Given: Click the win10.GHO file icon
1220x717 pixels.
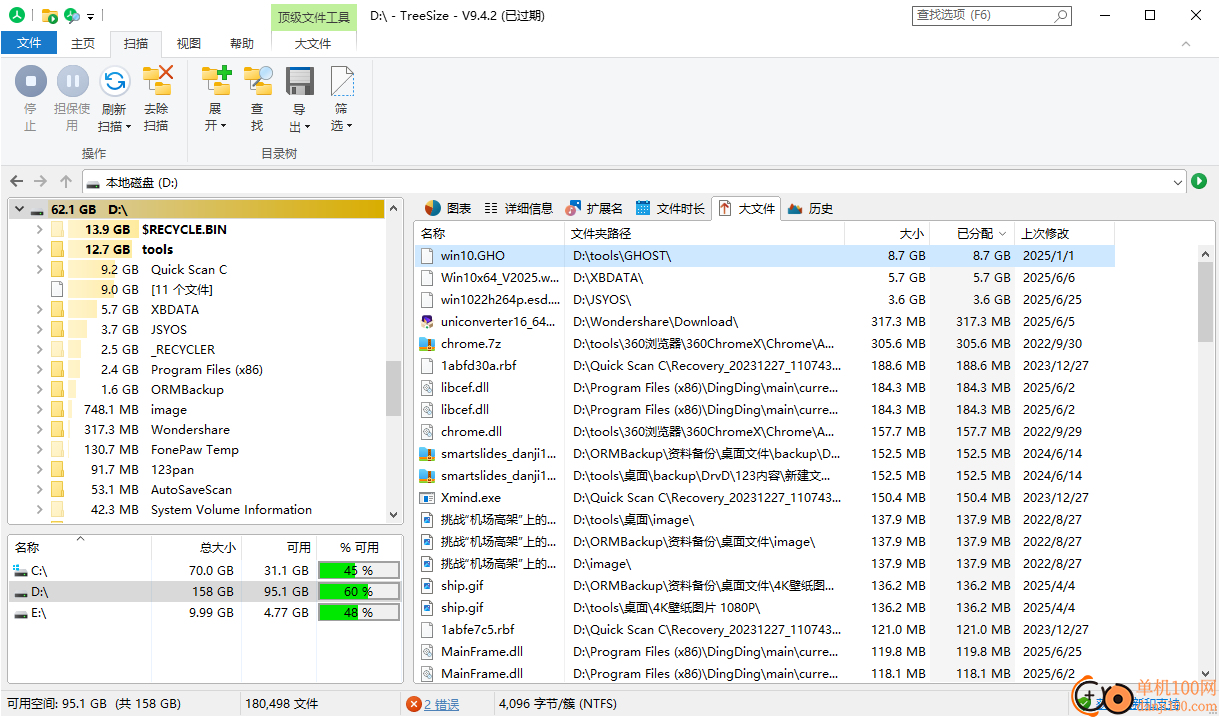Looking at the screenshot, I should (x=427, y=256).
